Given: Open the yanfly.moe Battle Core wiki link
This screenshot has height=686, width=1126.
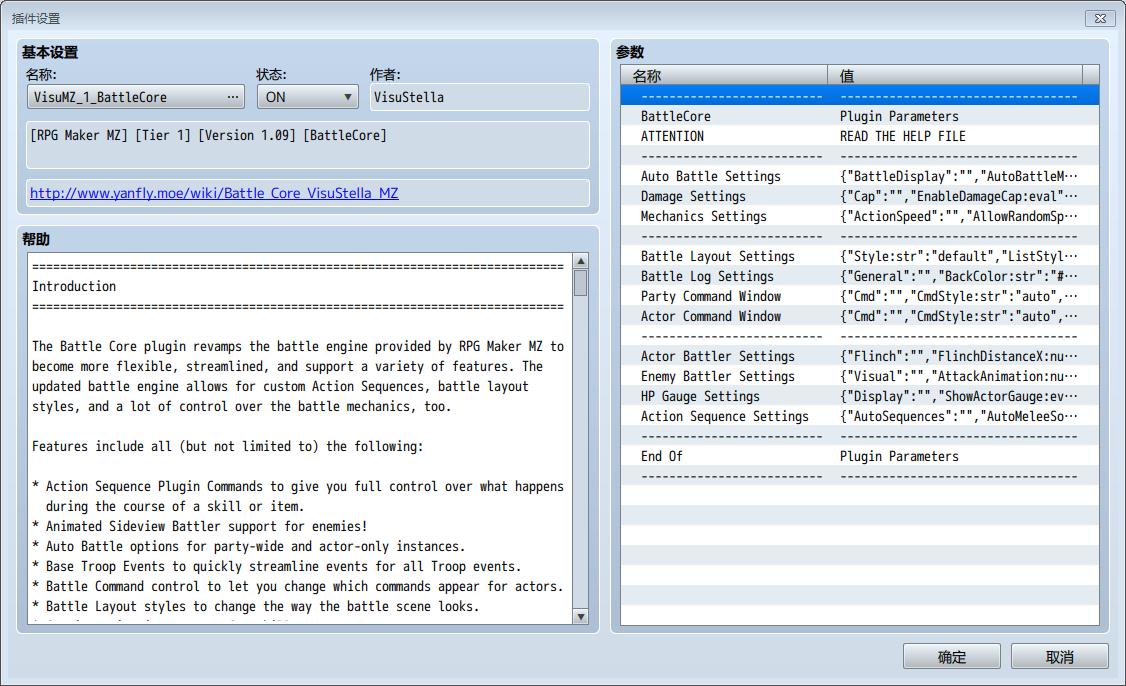Looking at the screenshot, I should click(x=214, y=193).
